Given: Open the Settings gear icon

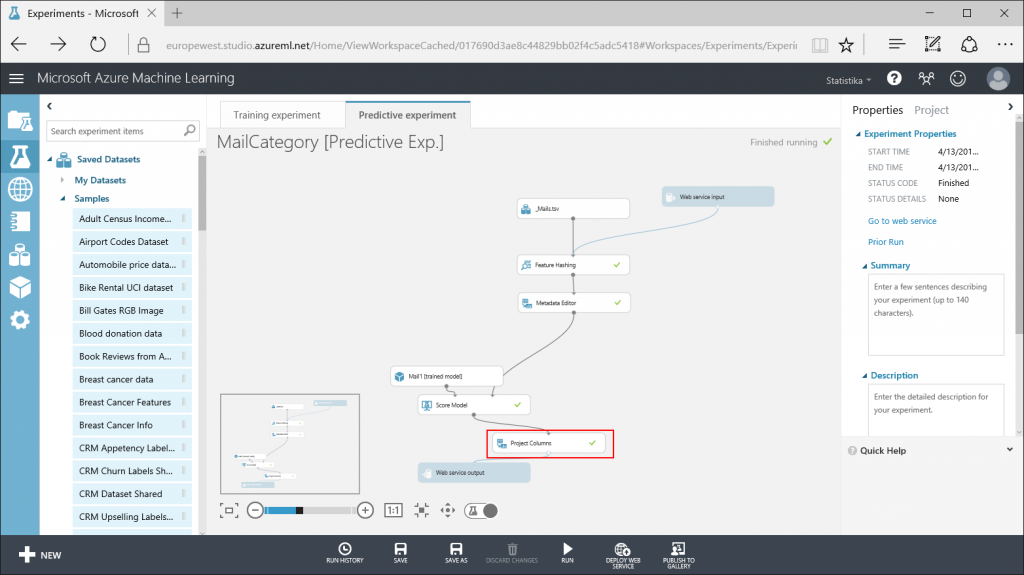Looking at the screenshot, I should pos(20,320).
